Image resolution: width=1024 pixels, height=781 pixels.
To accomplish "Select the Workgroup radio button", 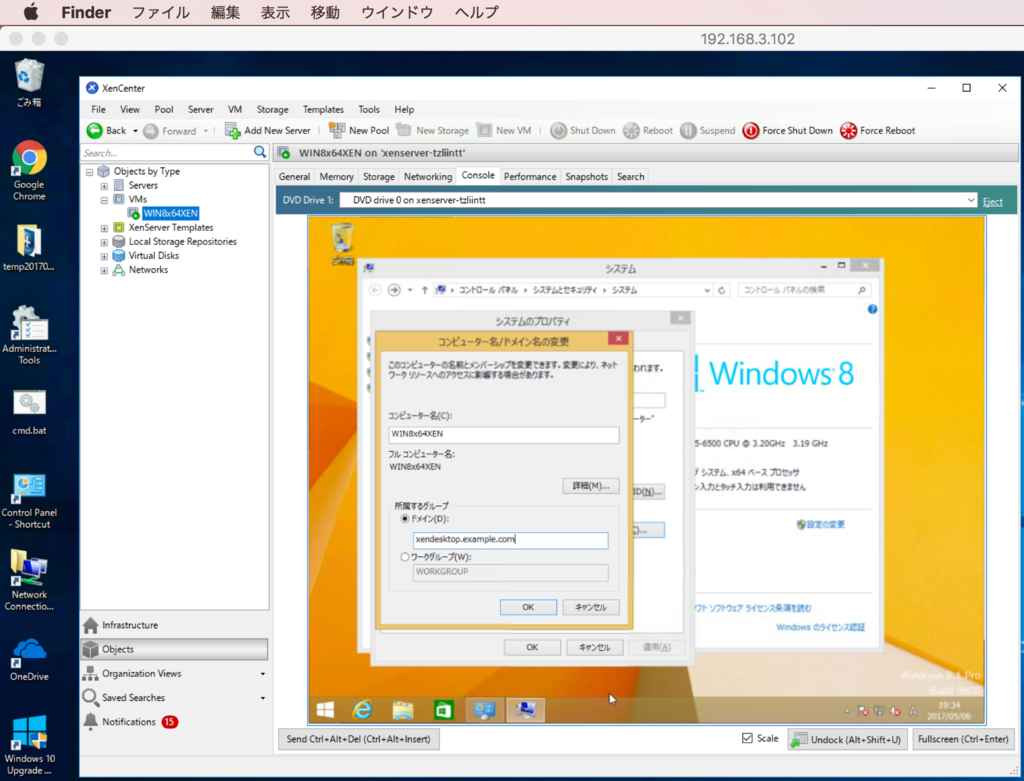I will tap(405, 557).
